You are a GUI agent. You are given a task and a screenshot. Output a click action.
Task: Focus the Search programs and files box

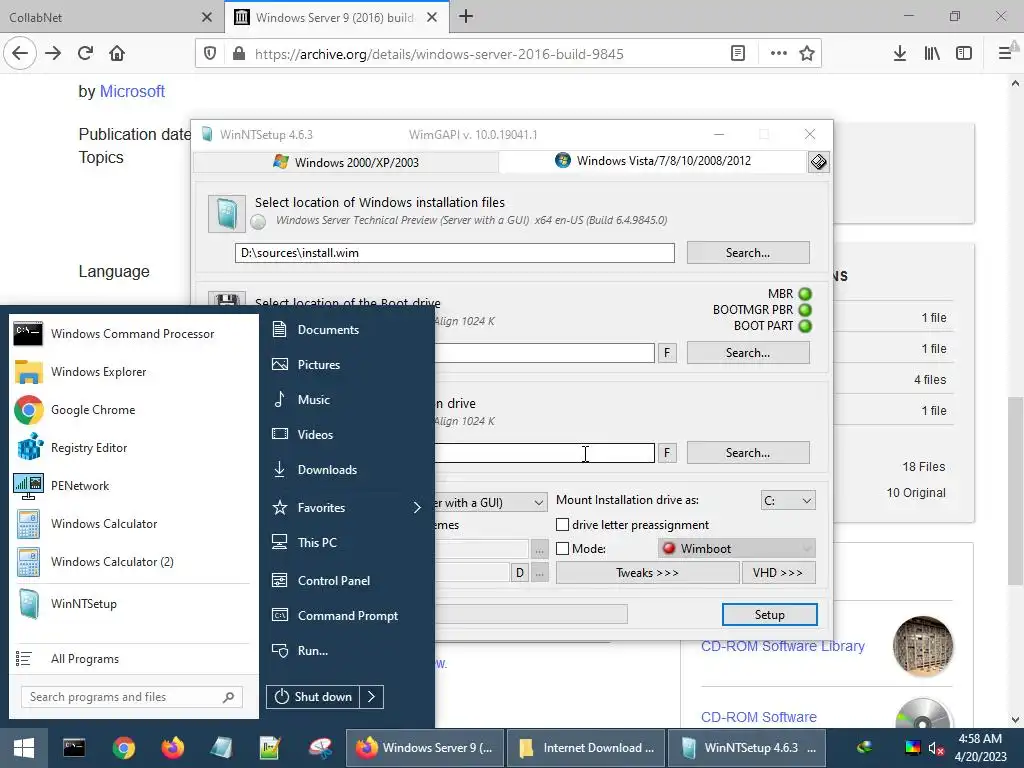click(x=132, y=697)
